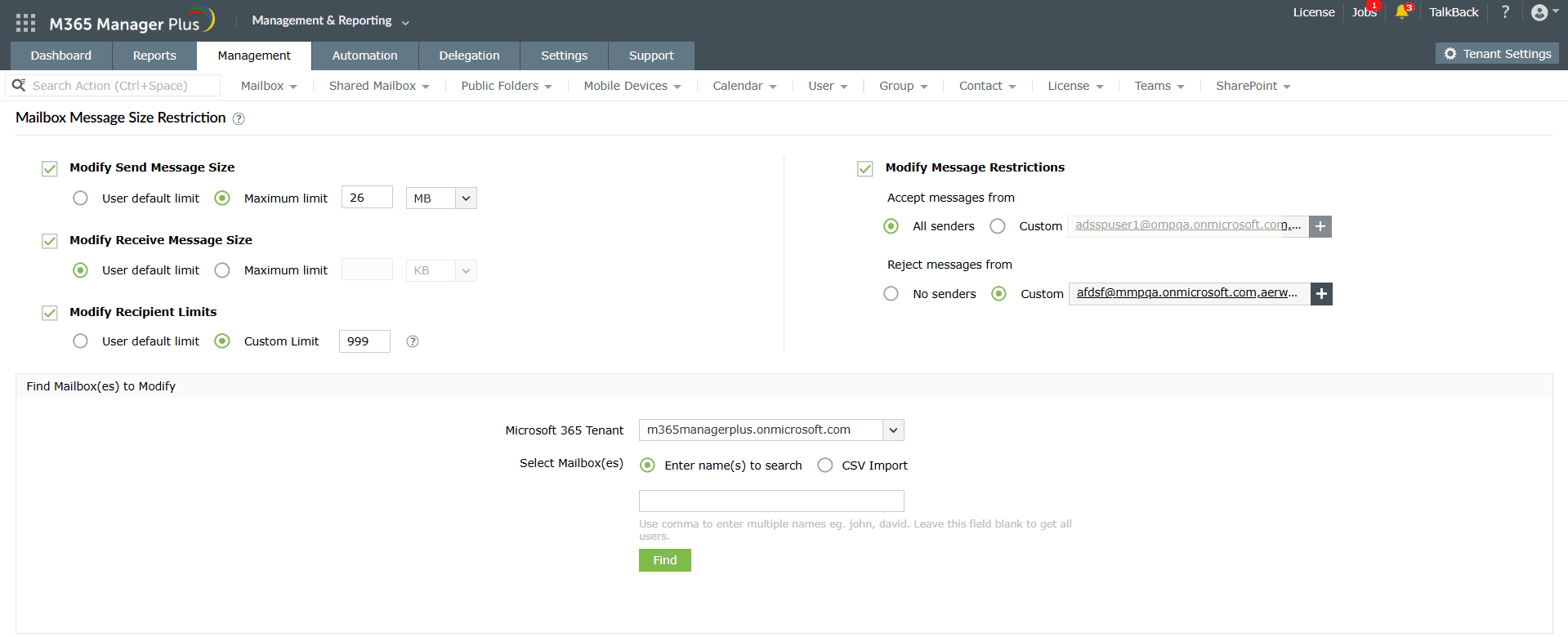Expand the User menu
This screenshot has width=1568, height=637.
[x=828, y=86]
